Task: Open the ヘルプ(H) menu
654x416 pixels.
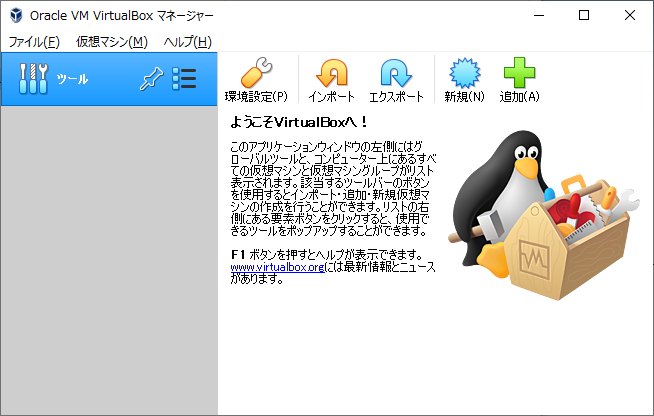Action: tap(187, 42)
